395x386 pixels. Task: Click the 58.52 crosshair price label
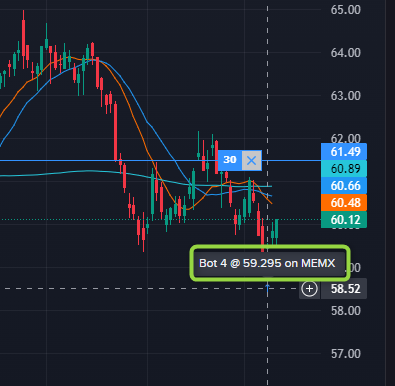pyautogui.click(x=344, y=289)
